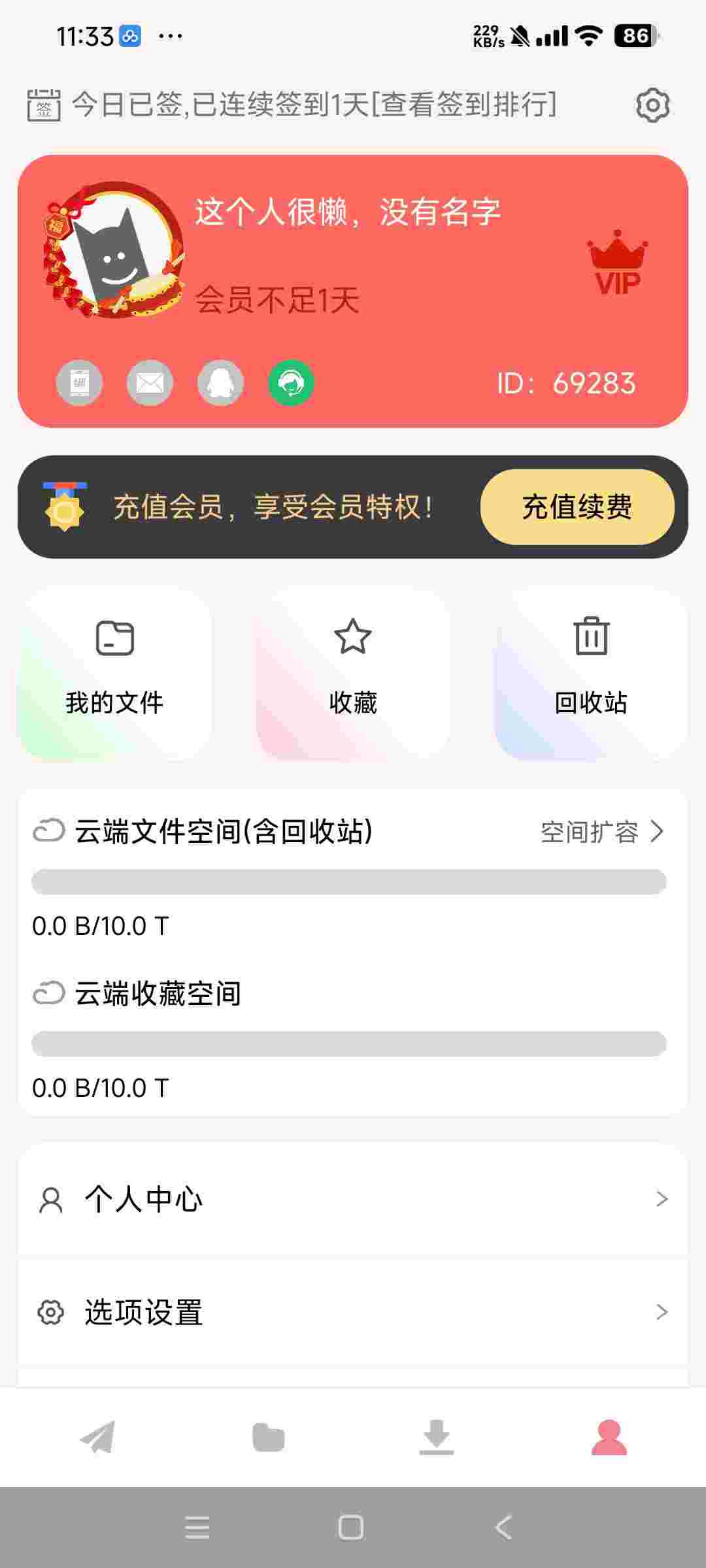Open customer service headset icon
Image resolution: width=706 pixels, height=1568 pixels.
click(291, 383)
